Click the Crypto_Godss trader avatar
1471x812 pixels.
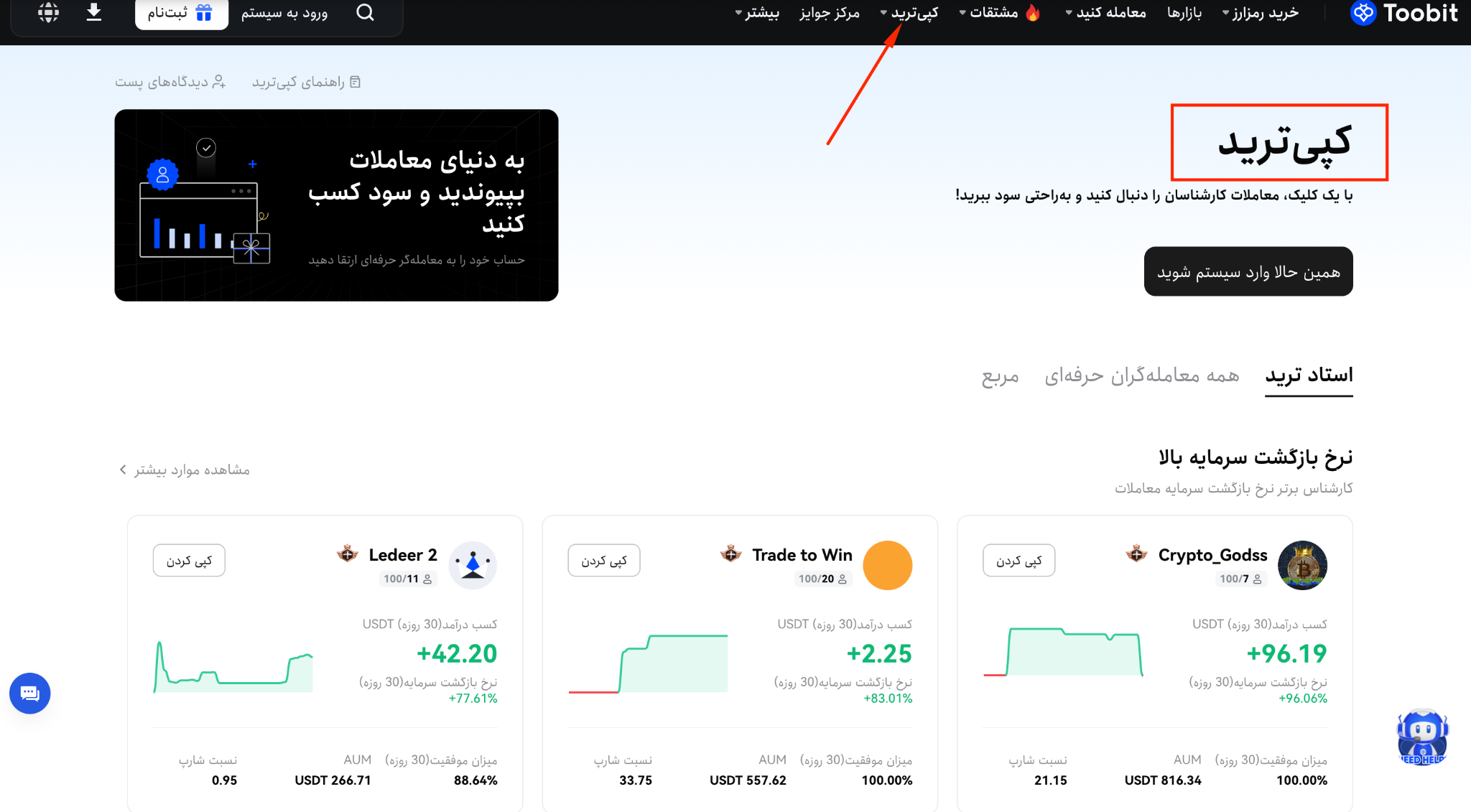(x=1302, y=565)
